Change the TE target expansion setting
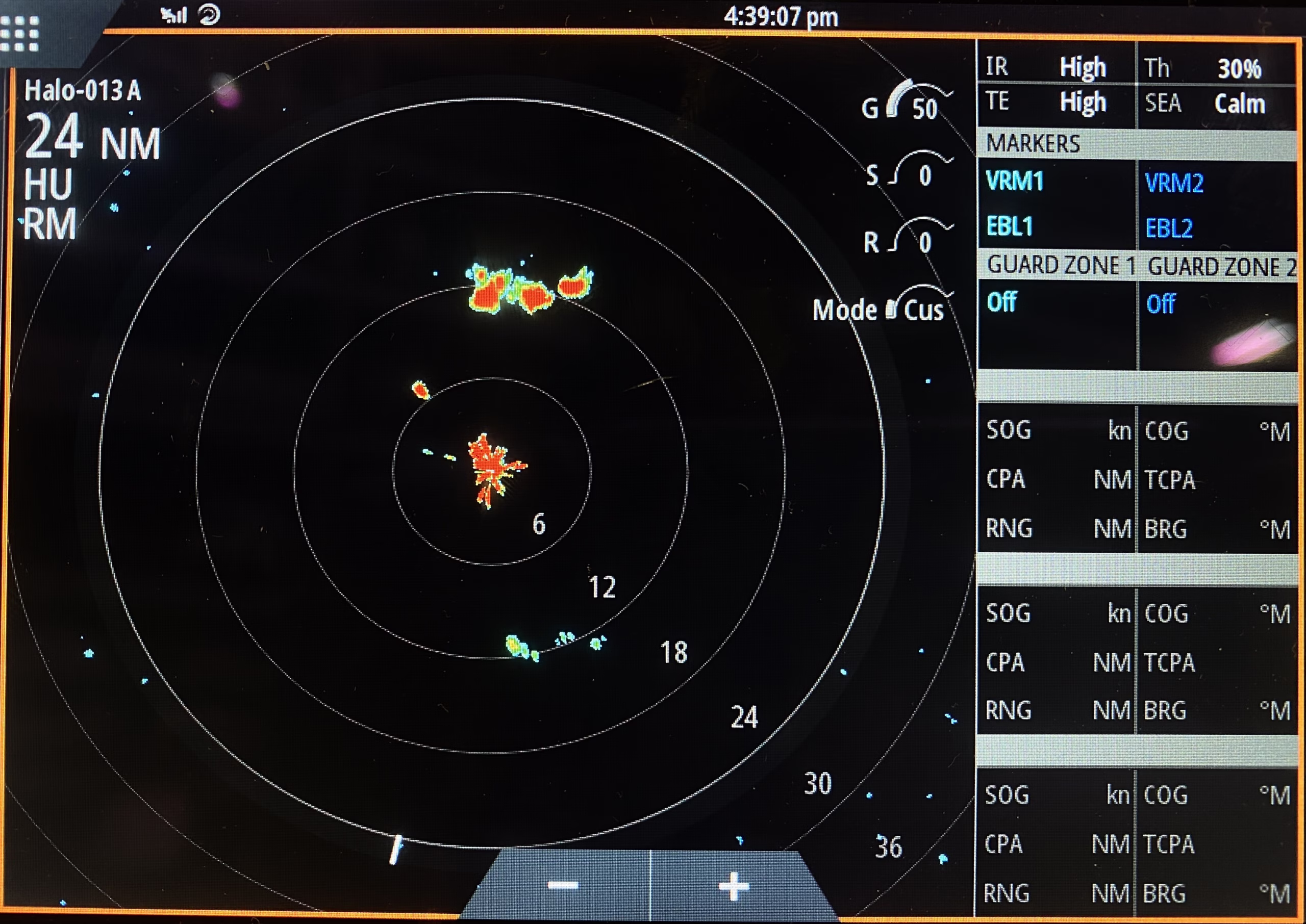1306x924 pixels. [x=1056, y=103]
